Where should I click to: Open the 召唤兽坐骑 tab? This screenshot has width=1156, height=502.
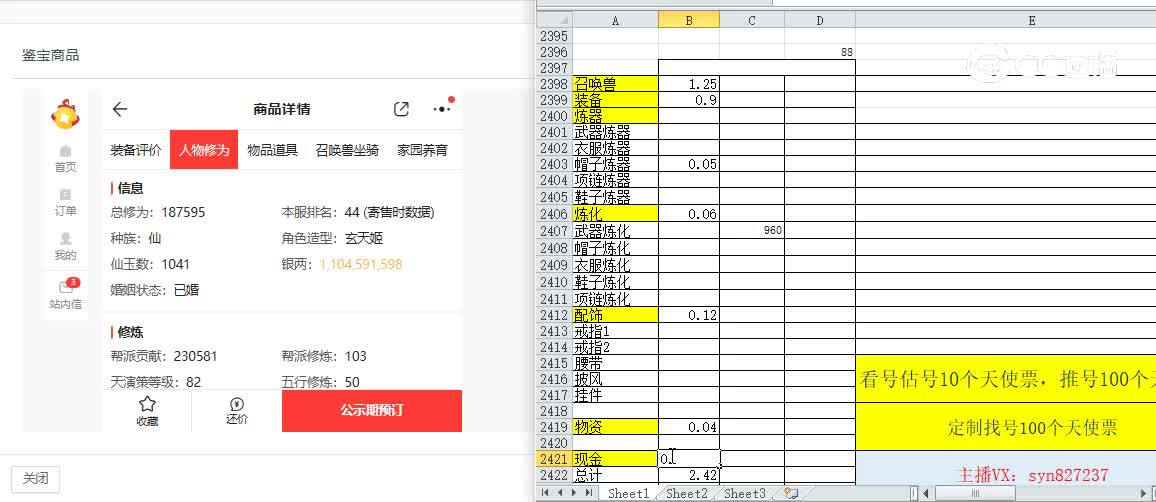[347, 150]
